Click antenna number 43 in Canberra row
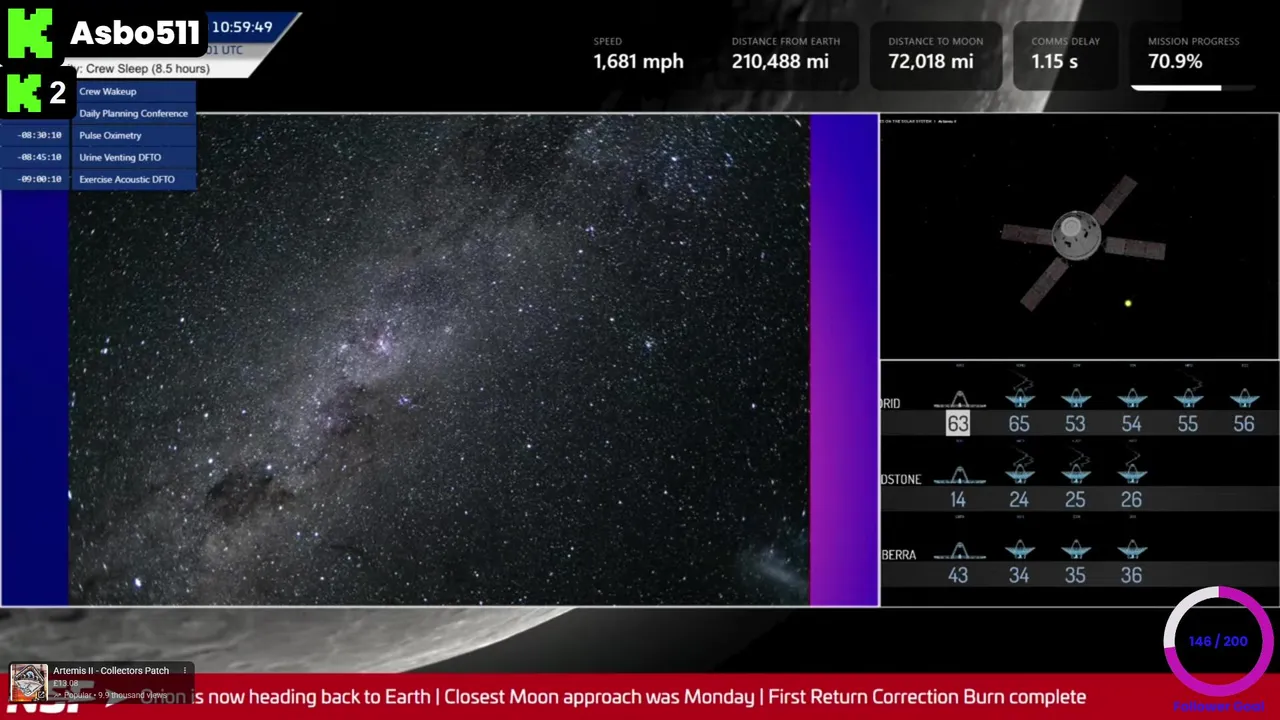 [958, 575]
